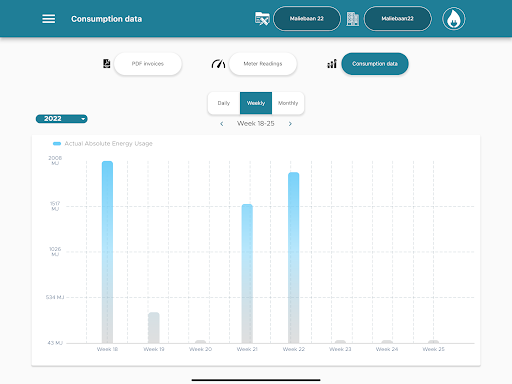Switch to Monthly view
This screenshot has width=512, height=384.
[288, 103]
